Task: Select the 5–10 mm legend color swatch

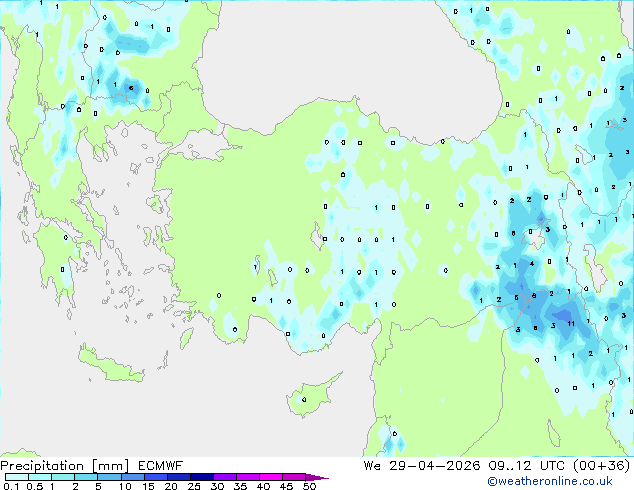Action: point(110,477)
